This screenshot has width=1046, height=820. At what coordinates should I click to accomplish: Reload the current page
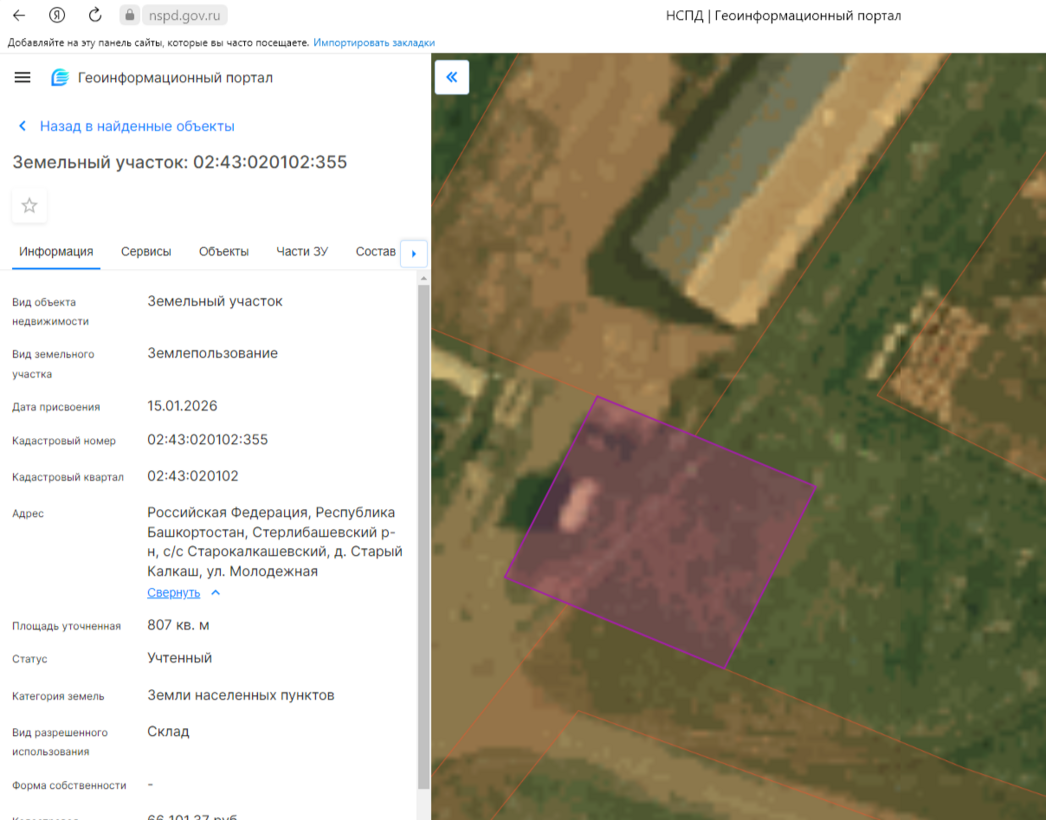click(x=95, y=15)
